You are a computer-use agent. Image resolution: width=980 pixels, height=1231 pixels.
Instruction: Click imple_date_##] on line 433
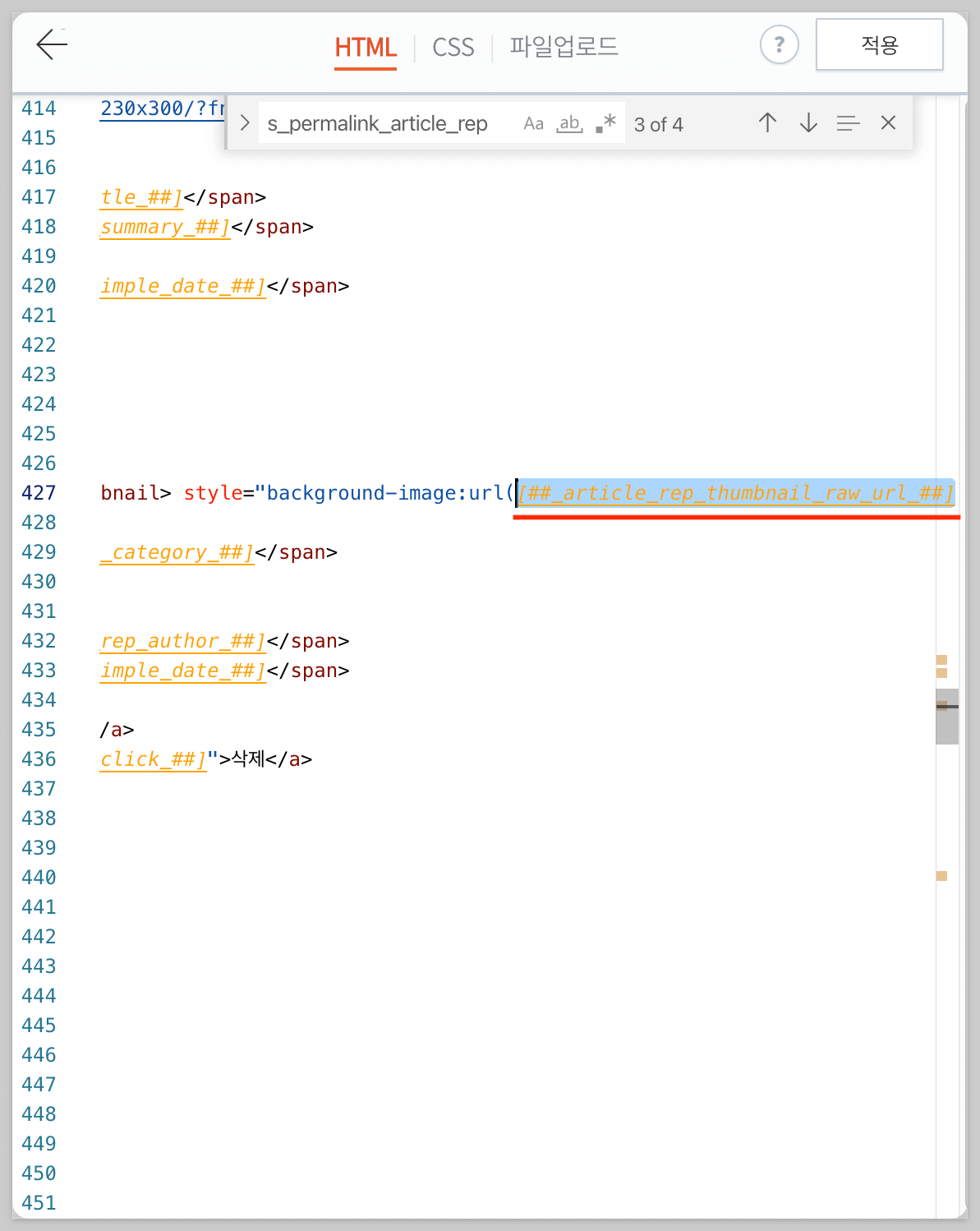[183, 671]
